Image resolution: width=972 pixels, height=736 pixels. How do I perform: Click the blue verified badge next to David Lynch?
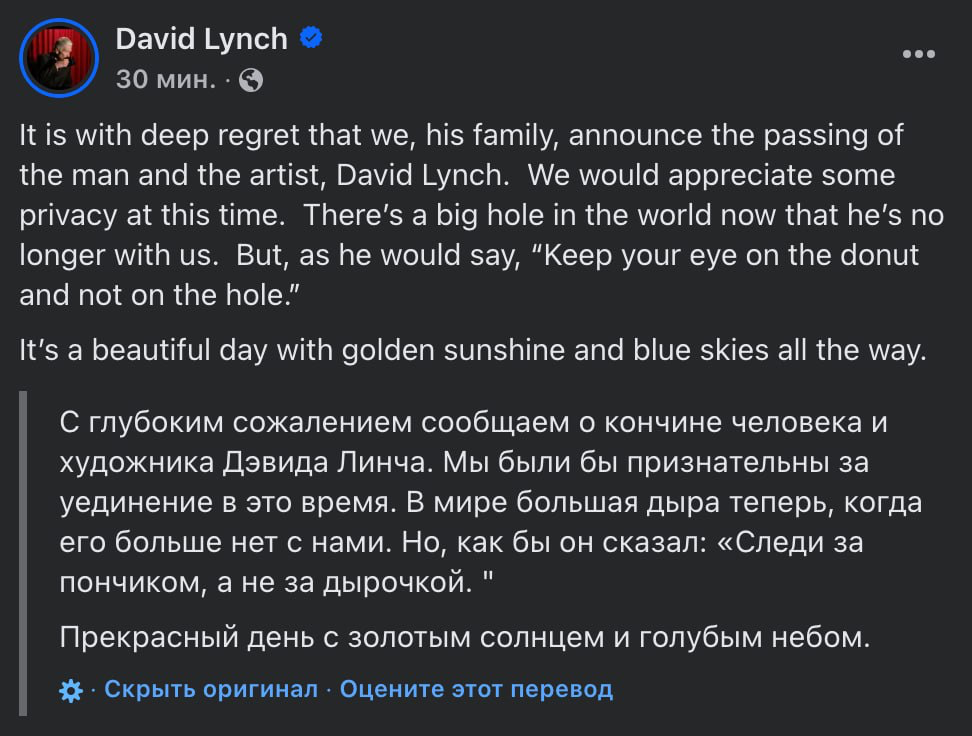311,38
